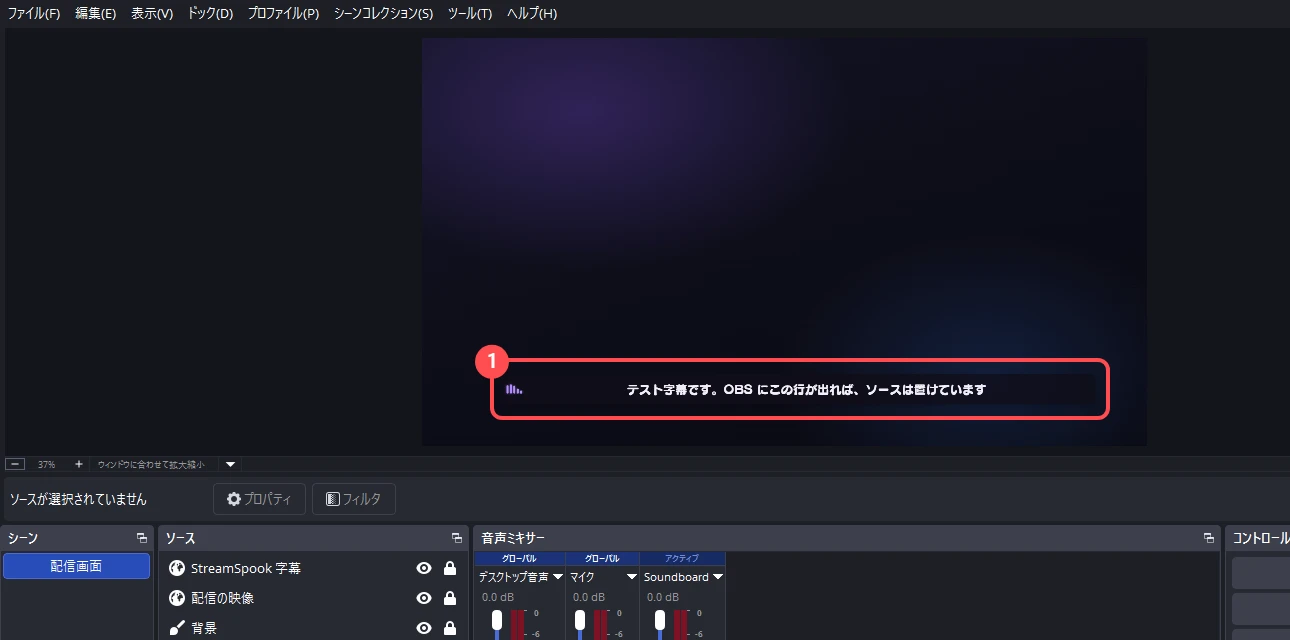Hide the StreamSpook 字幕 source
1290x640 pixels.
(x=424, y=568)
